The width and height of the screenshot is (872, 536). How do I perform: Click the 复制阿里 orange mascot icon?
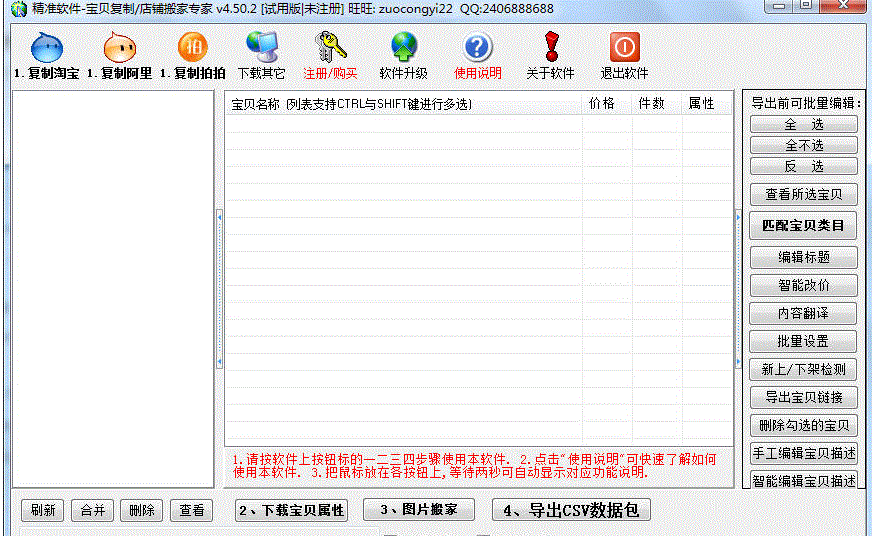(120, 47)
